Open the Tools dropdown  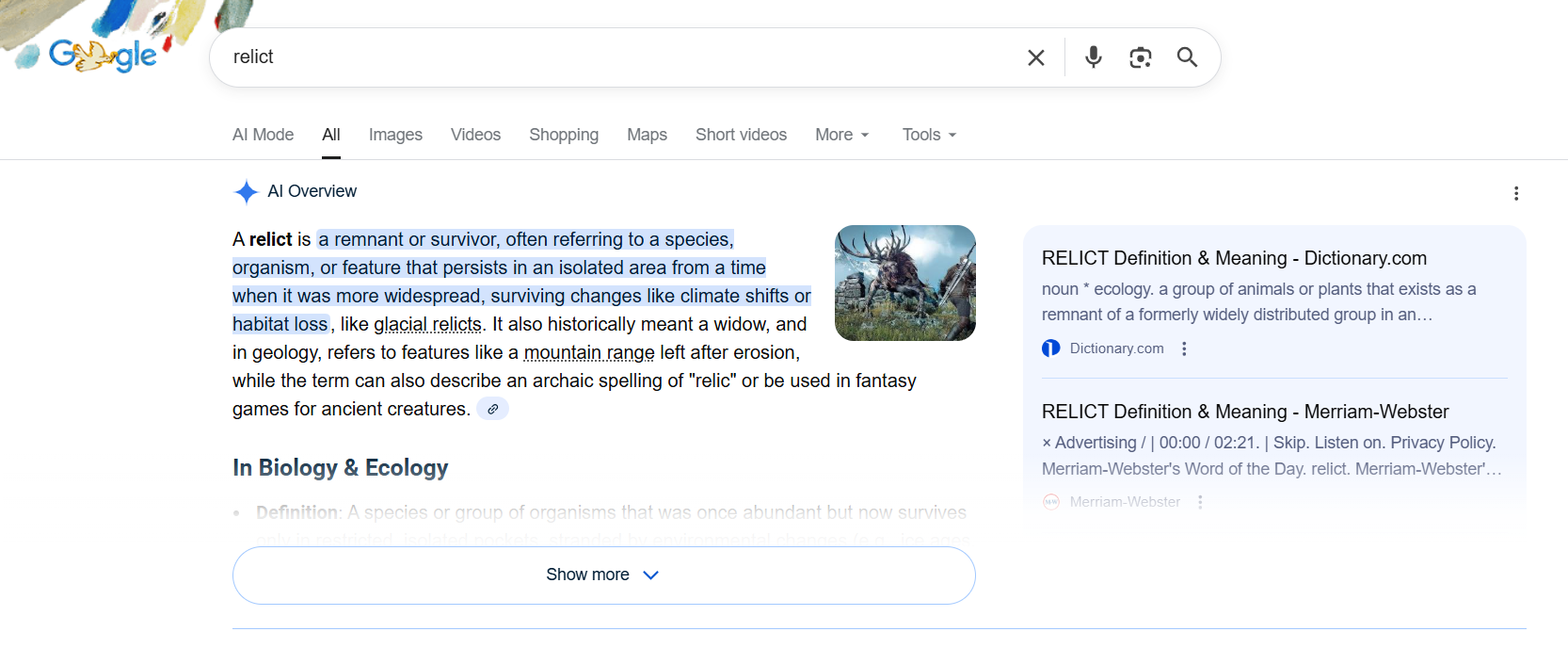[x=929, y=135]
